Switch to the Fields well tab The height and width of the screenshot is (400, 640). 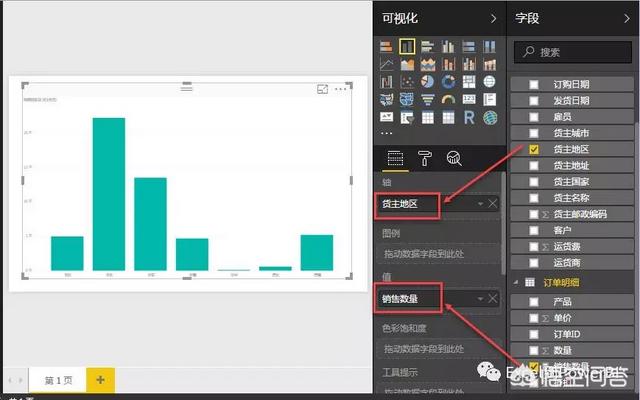click(x=395, y=158)
